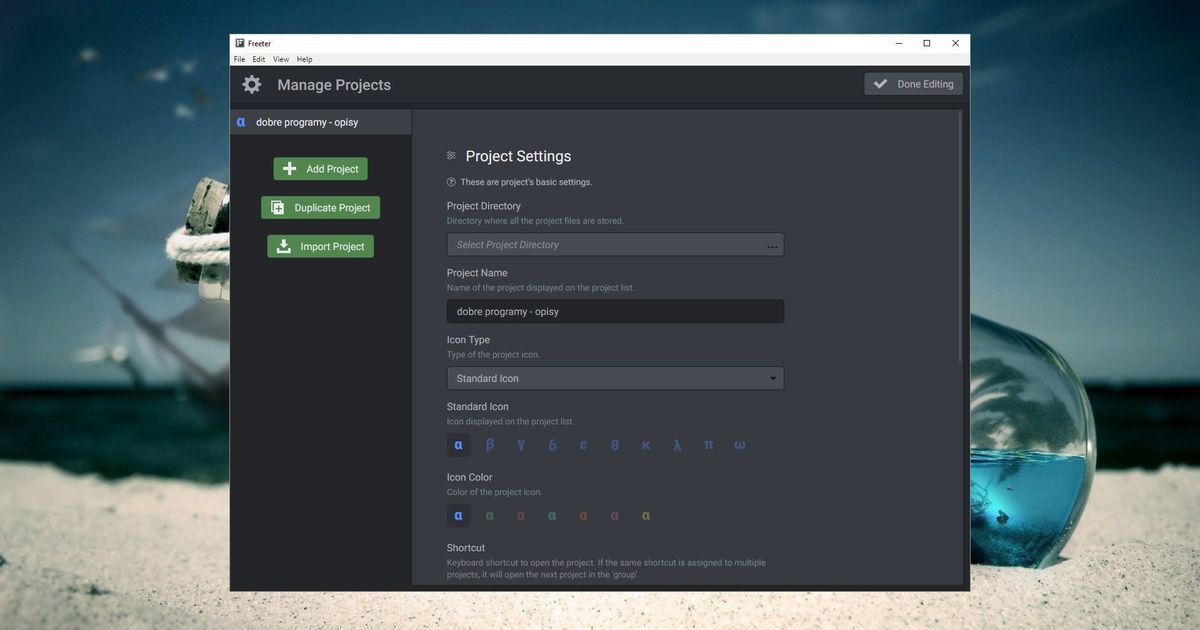Click the download icon on Import Project

pyautogui.click(x=284, y=246)
